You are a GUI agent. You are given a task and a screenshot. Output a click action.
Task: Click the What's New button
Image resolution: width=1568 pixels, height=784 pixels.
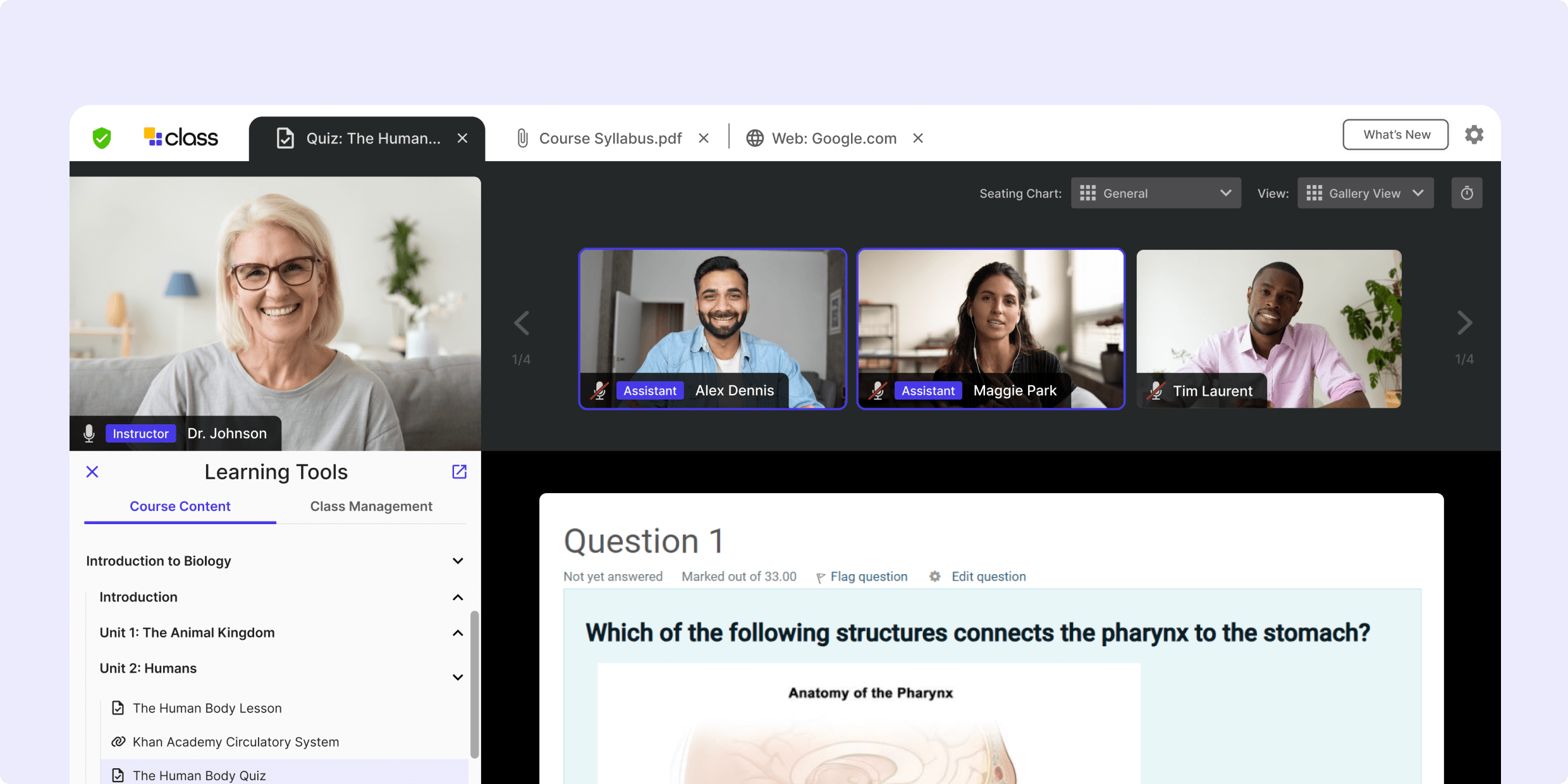(1395, 134)
